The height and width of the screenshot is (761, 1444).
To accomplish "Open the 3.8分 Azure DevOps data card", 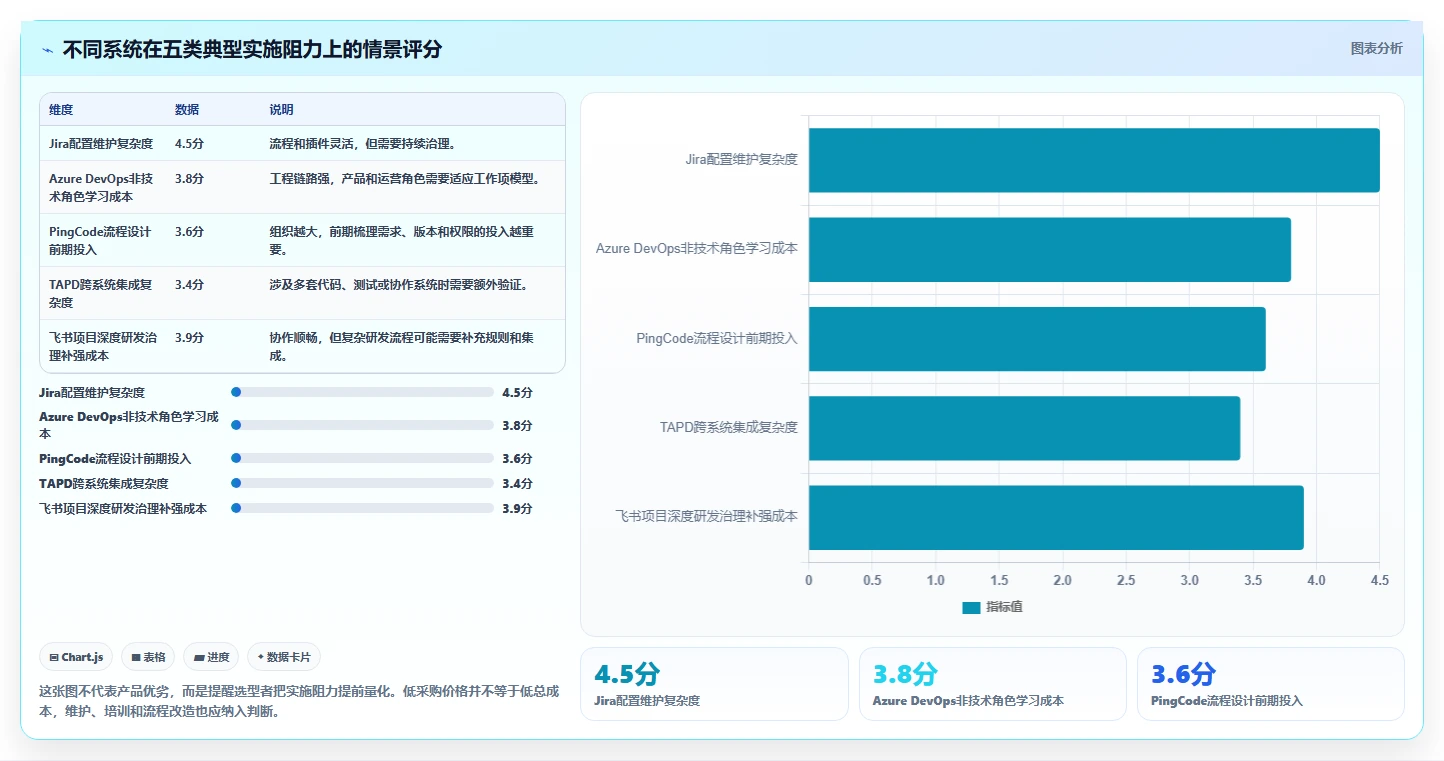I will (992, 684).
